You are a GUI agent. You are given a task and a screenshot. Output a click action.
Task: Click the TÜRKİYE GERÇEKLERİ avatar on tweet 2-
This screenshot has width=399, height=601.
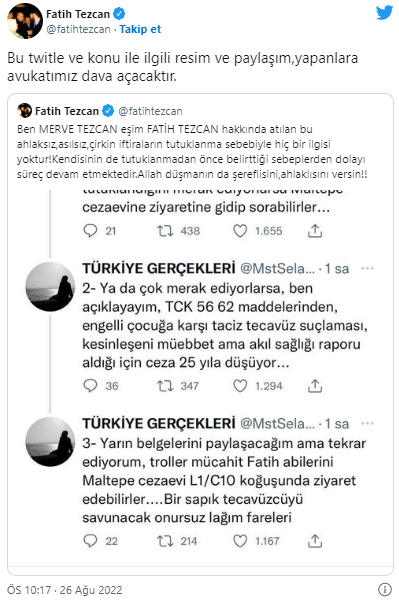(x=50, y=286)
